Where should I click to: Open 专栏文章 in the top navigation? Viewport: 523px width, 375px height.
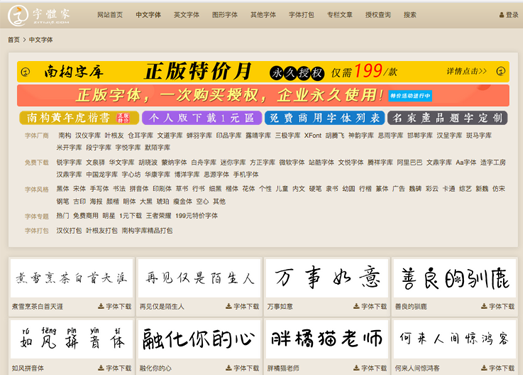coord(340,15)
